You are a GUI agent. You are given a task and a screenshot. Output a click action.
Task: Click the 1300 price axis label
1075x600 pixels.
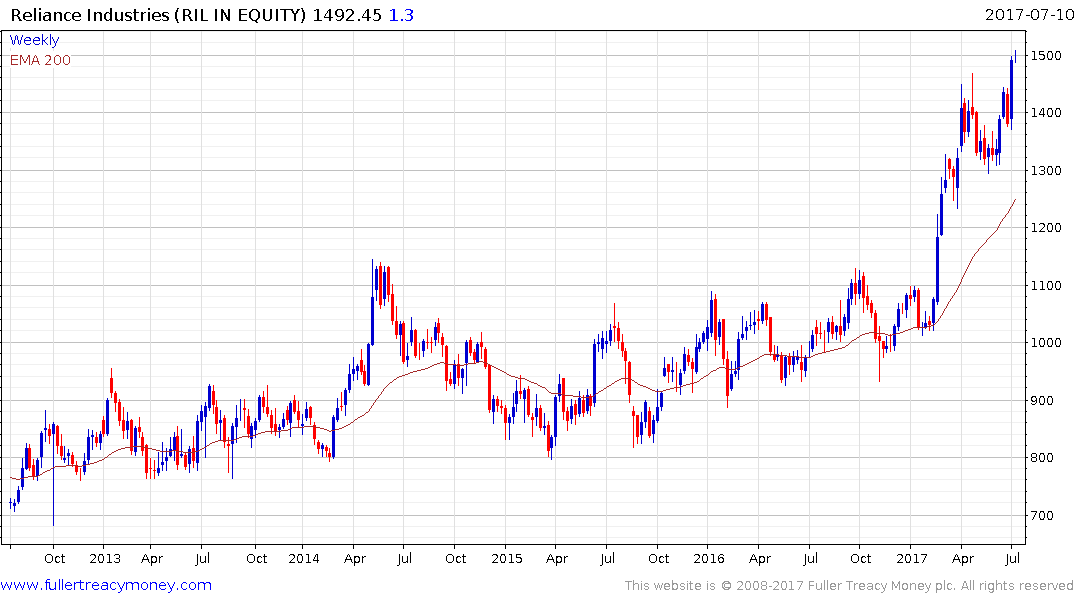[1046, 170]
